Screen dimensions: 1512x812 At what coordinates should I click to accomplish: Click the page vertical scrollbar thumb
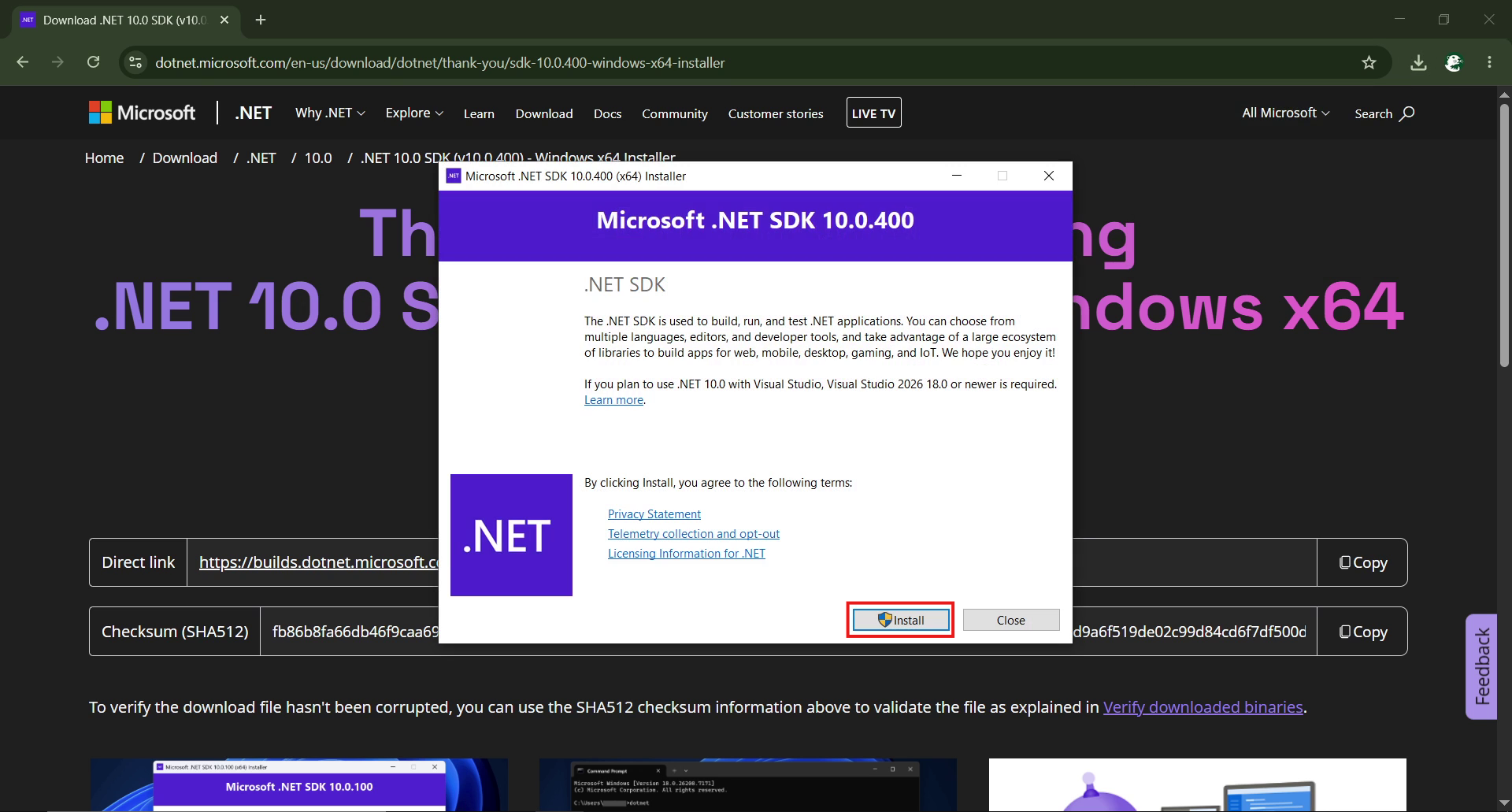pos(1504,235)
